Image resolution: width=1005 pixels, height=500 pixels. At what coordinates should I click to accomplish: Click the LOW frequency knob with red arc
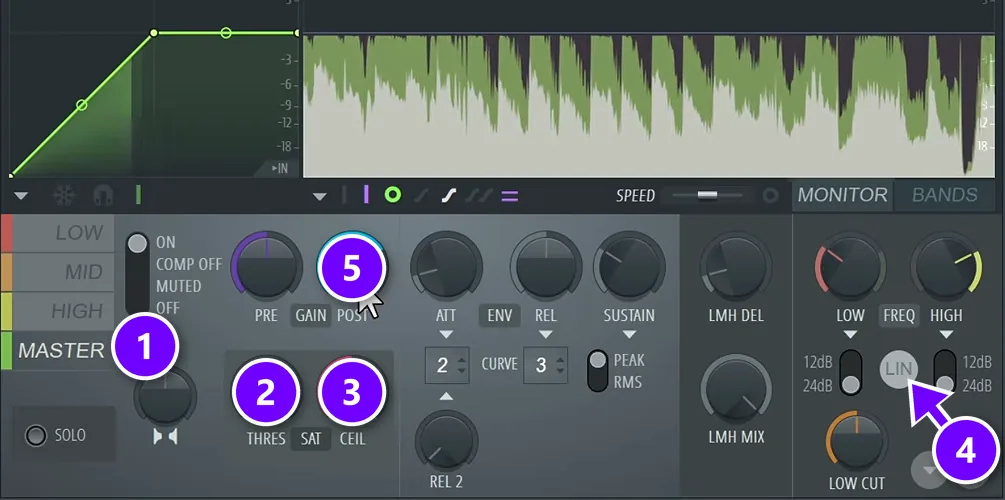[x=850, y=266]
